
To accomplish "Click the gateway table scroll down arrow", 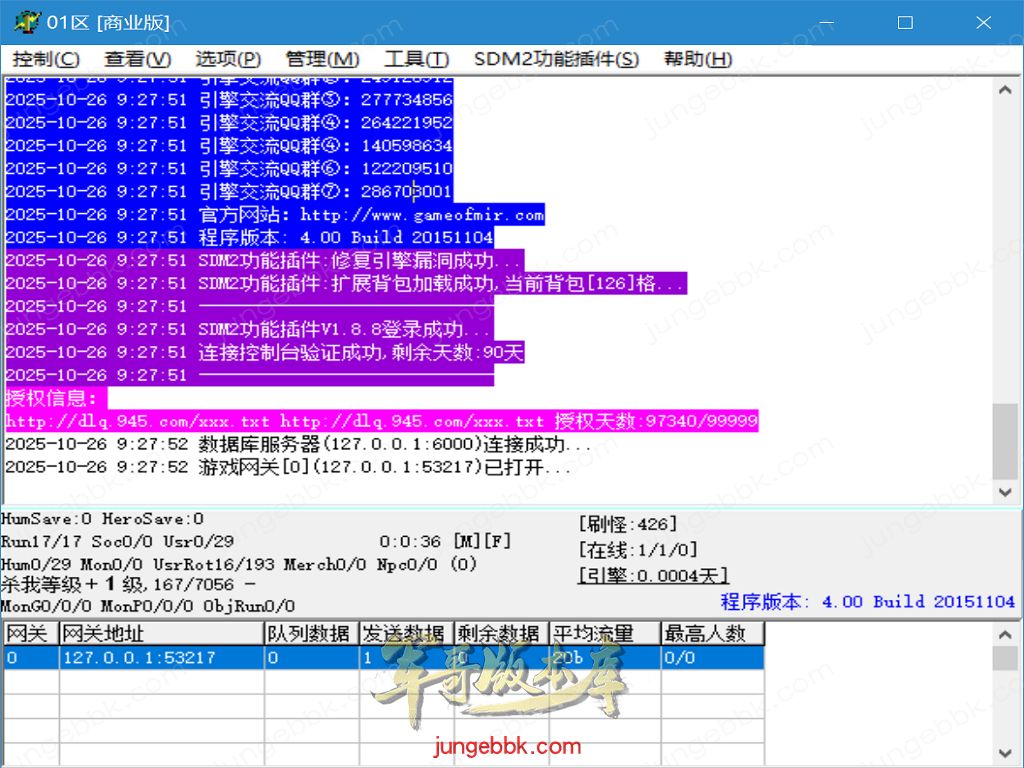I will coord(1006,752).
